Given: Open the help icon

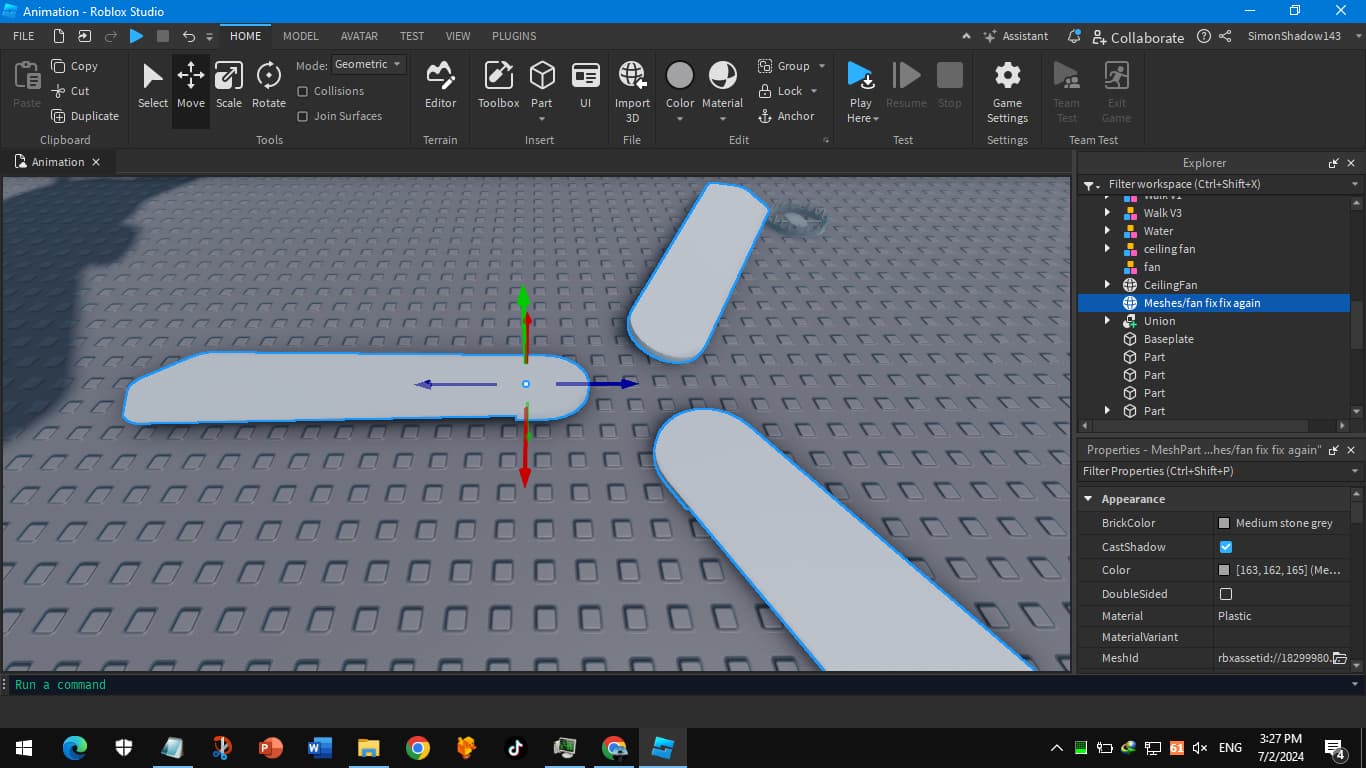Looking at the screenshot, I should 1203,36.
